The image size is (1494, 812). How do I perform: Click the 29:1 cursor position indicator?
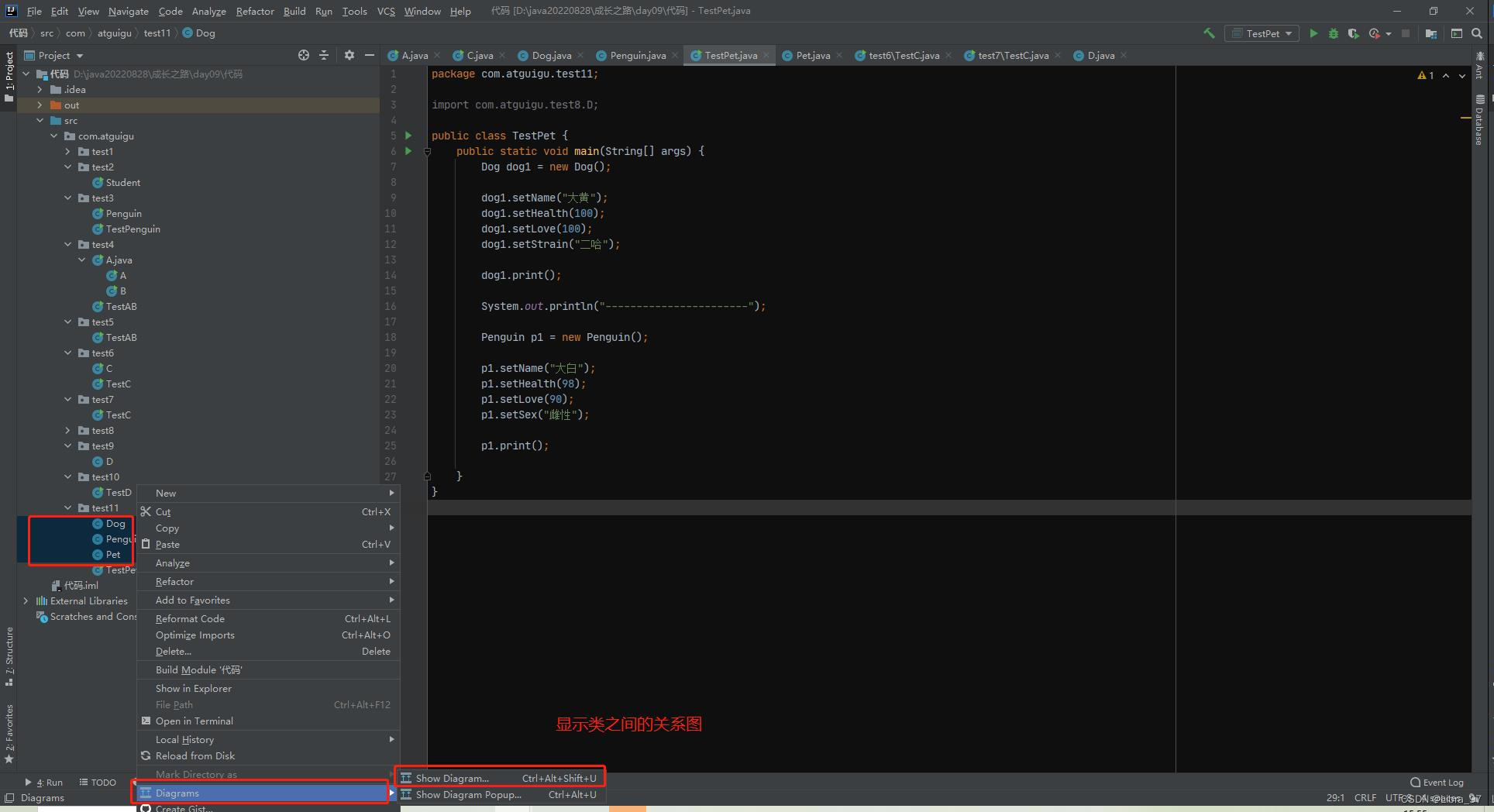(x=1336, y=797)
